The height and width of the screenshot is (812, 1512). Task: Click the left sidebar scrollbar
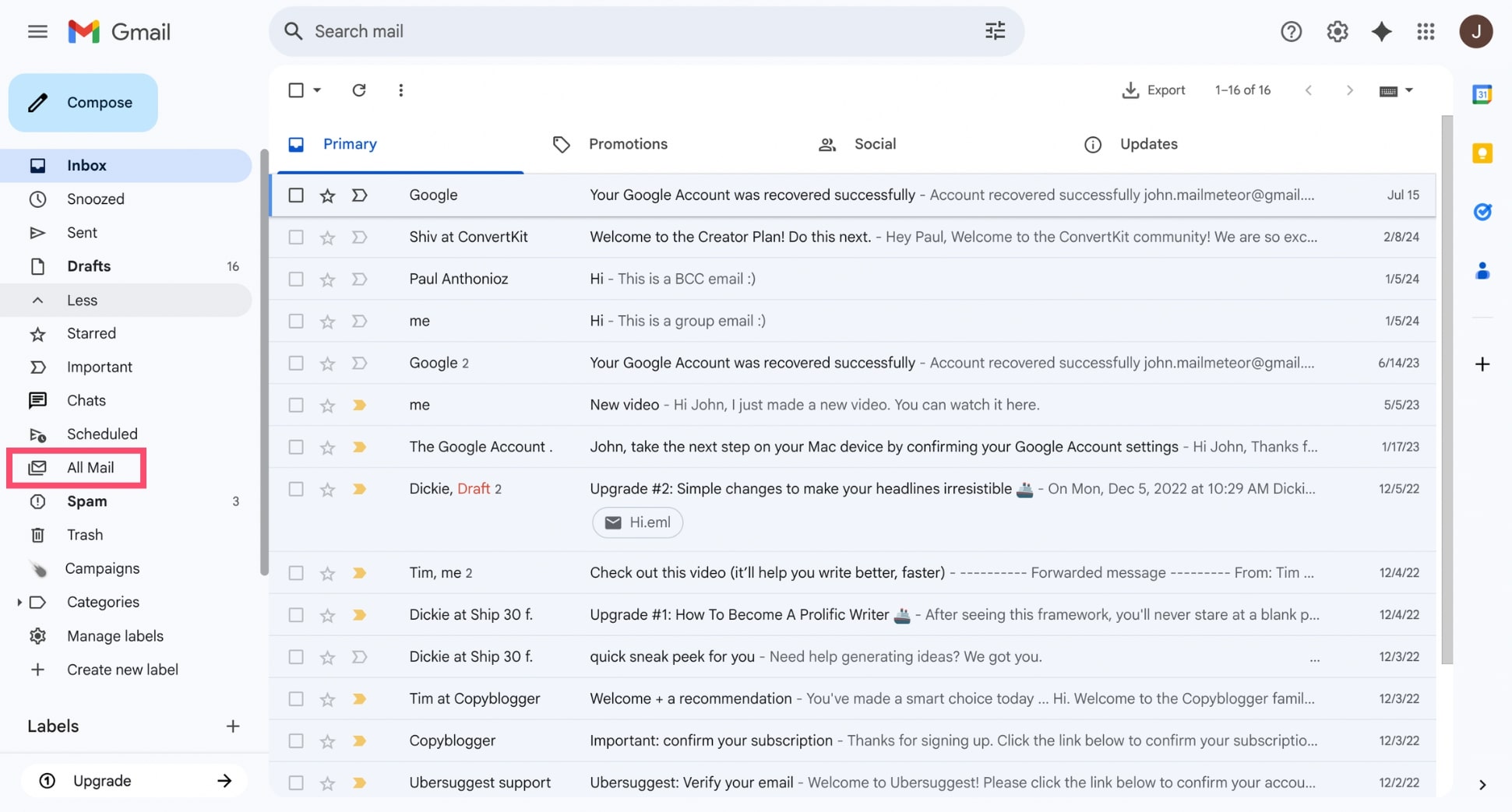[x=264, y=358]
